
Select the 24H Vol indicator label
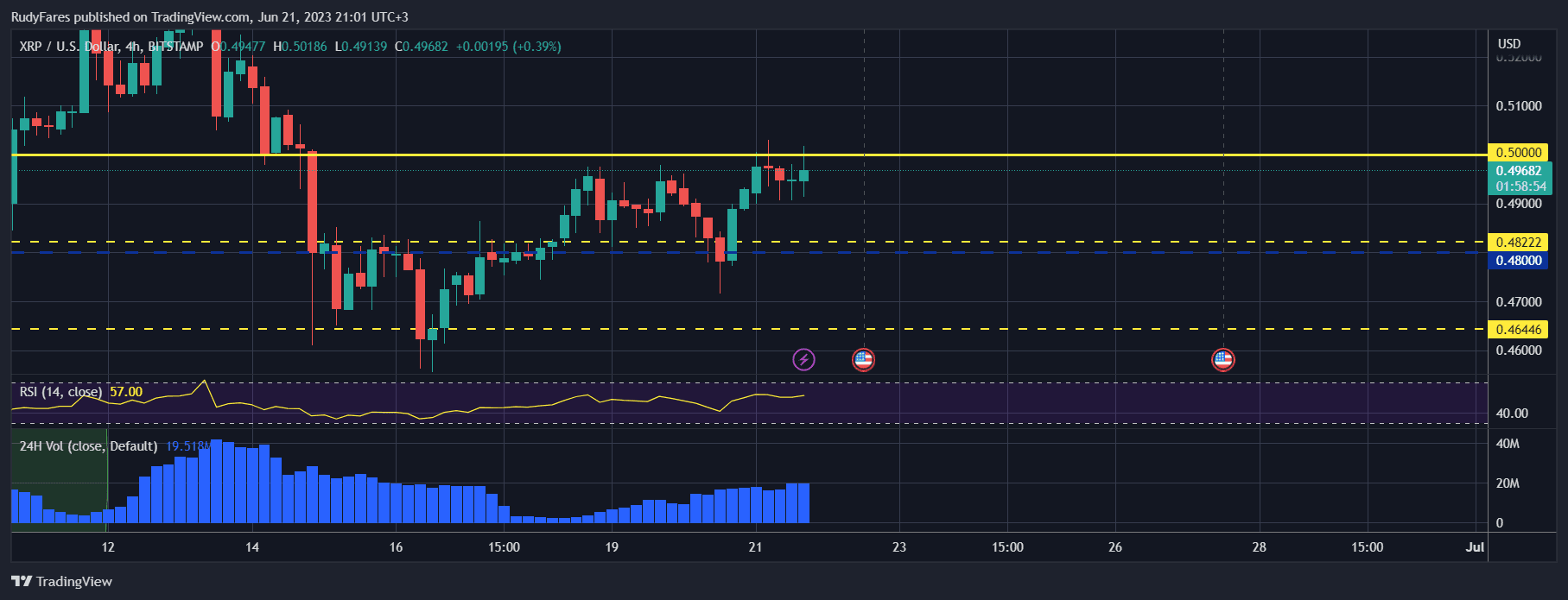(x=88, y=446)
